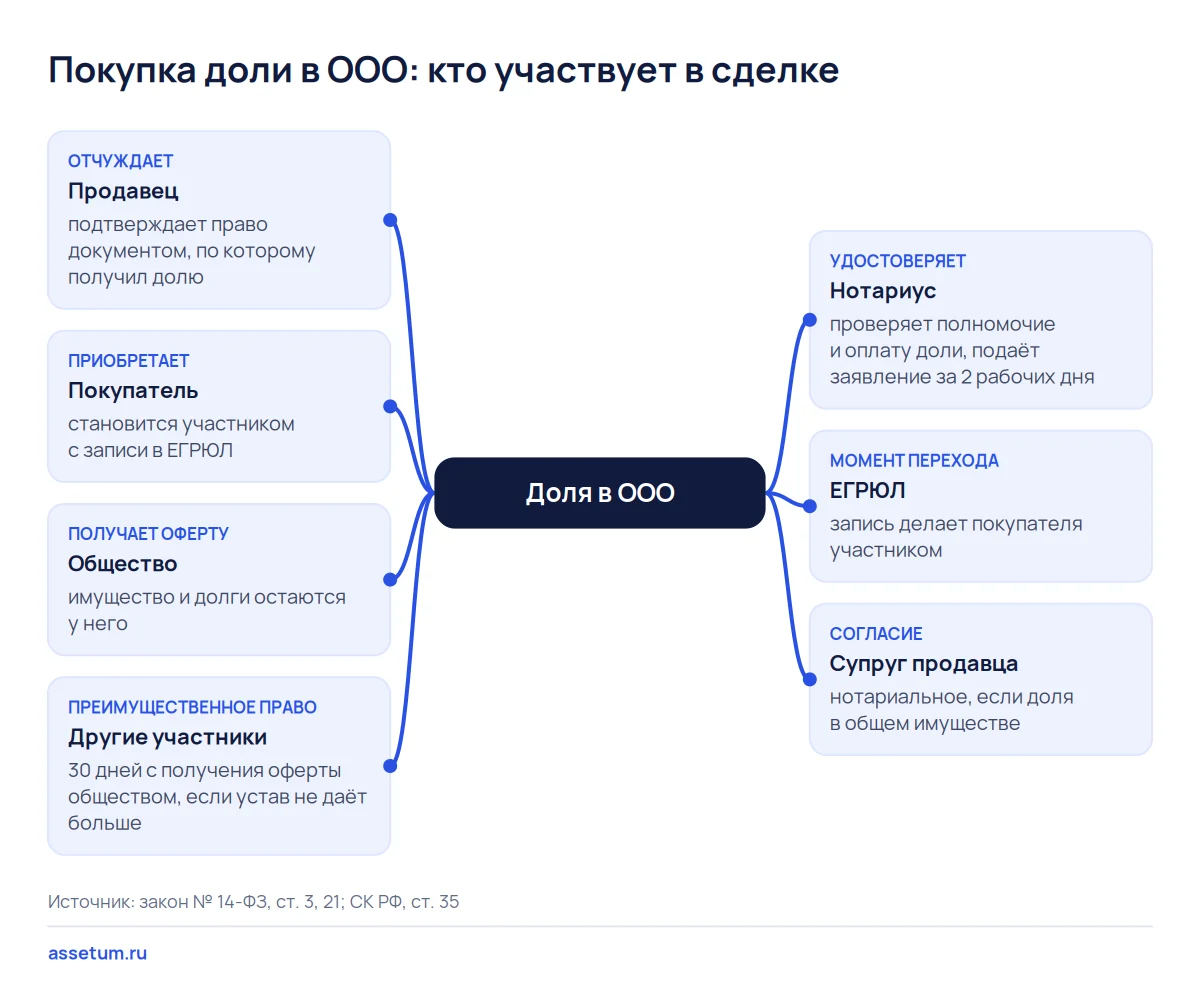Open the assetum.ru link

tap(97, 953)
